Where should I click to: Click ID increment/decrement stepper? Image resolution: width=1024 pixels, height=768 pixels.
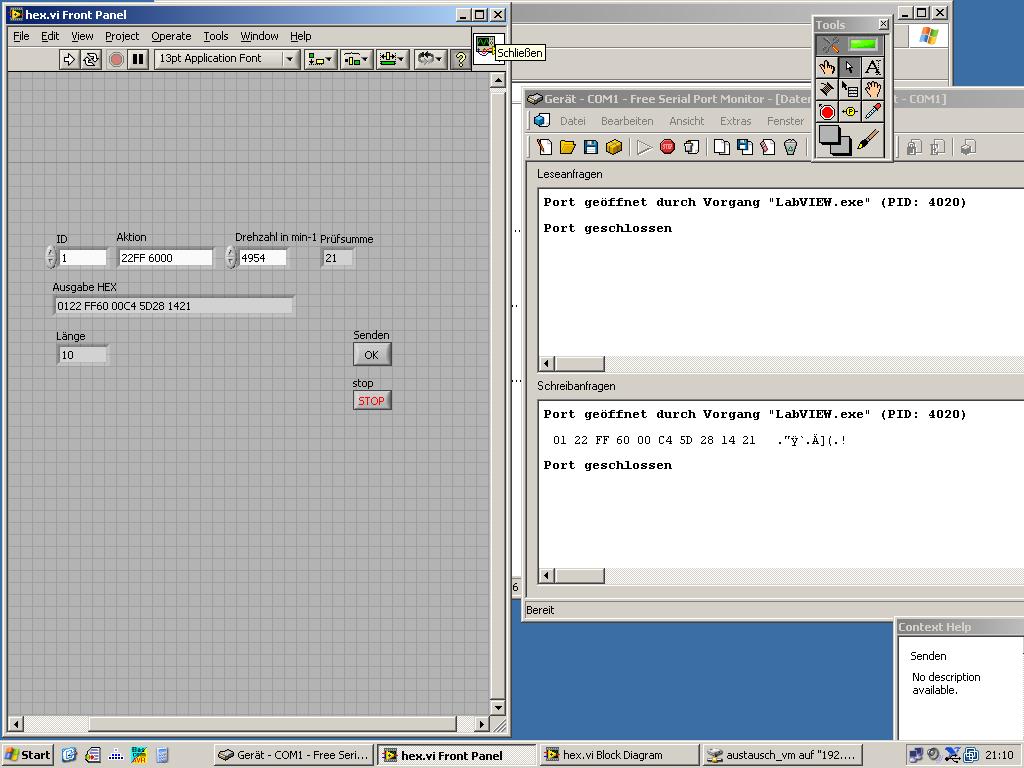51,257
